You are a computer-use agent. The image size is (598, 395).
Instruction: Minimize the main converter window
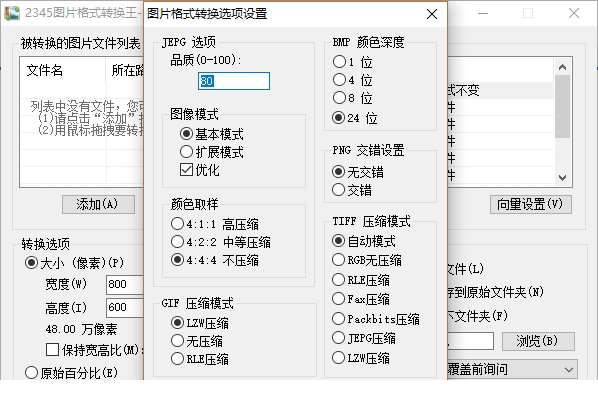[x=483, y=13]
